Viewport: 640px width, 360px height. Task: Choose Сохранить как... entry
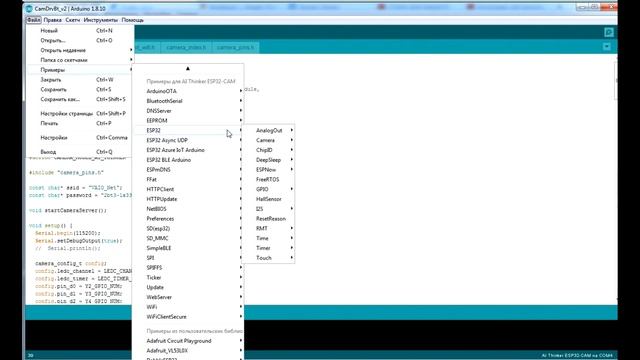pyautogui.click(x=80, y=99)
